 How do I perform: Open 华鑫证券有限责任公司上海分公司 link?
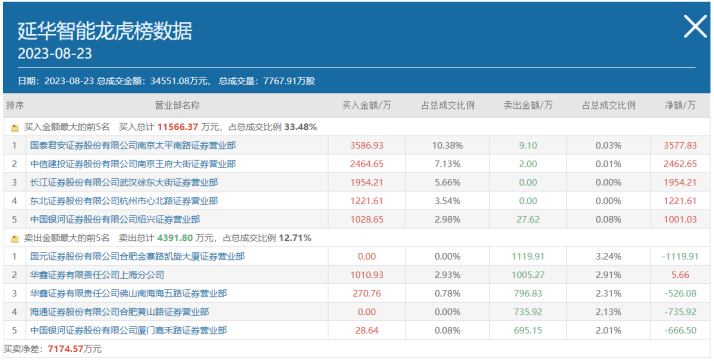[97, 275]
